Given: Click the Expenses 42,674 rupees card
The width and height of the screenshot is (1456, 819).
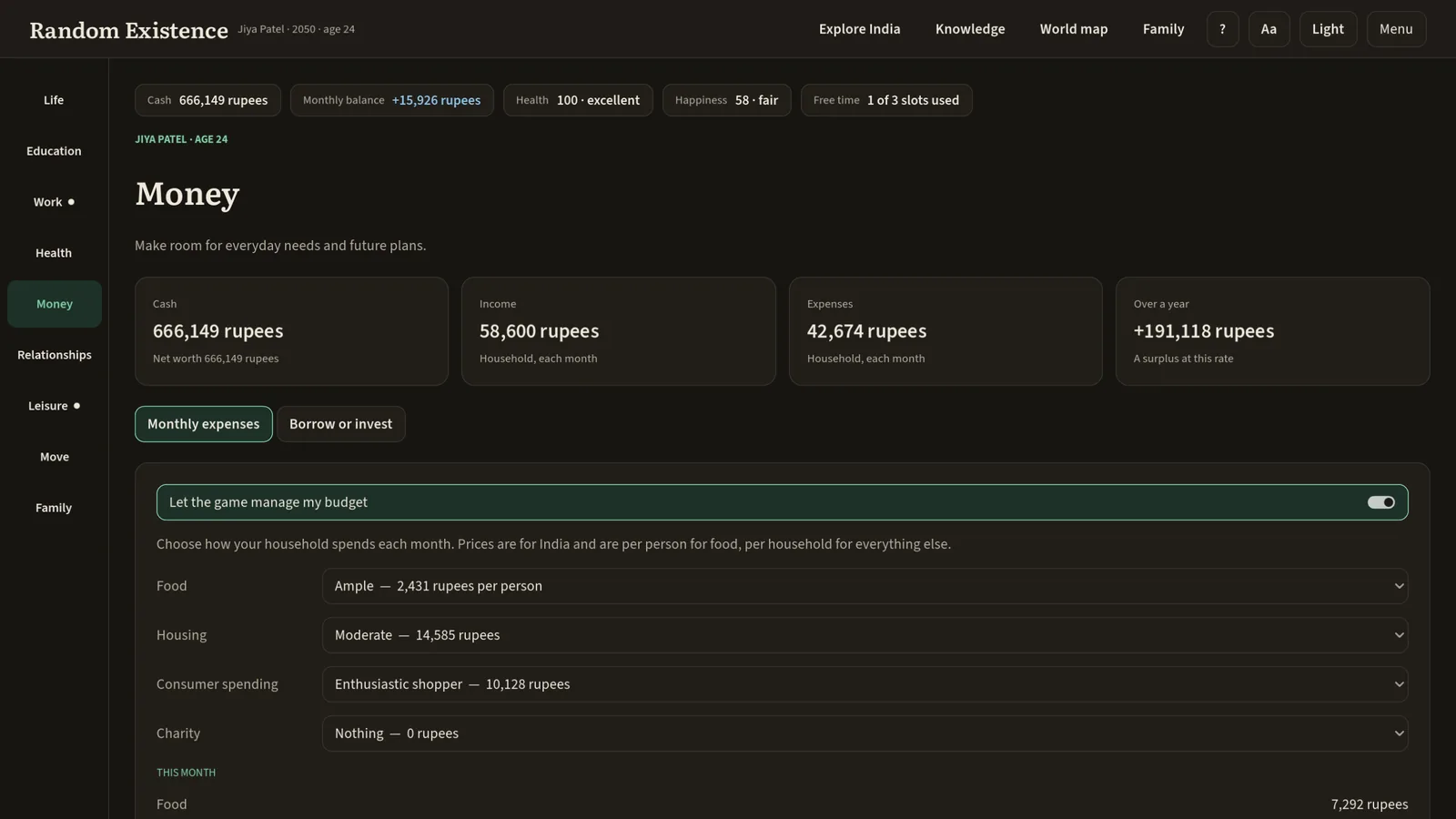Looking at the screenshot, I should tap(945, 331).
